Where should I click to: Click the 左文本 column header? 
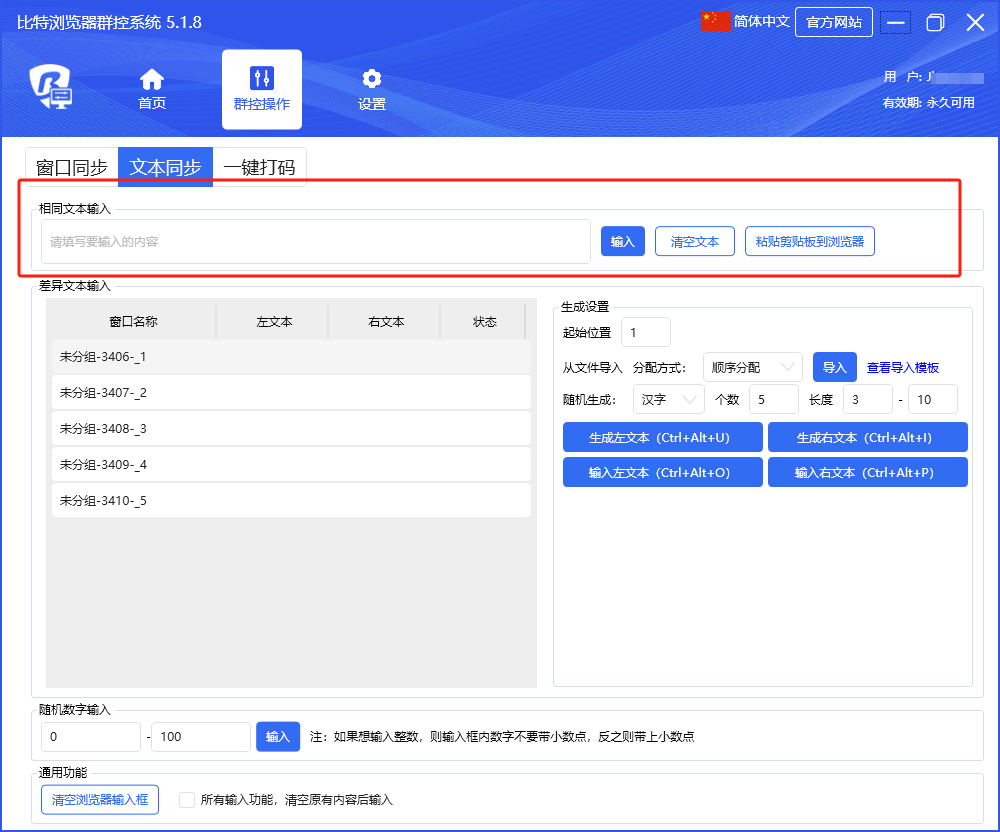tap(274, 322)
